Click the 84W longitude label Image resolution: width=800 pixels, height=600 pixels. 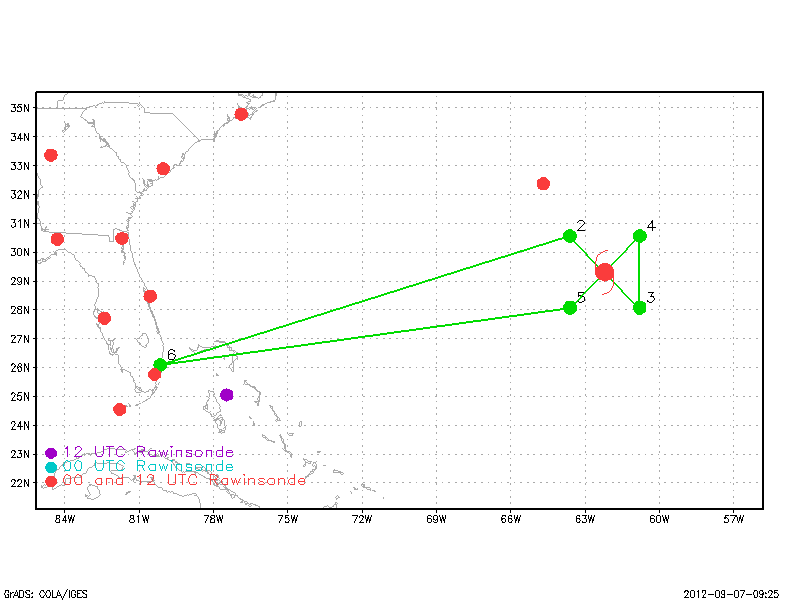(65, 519)
